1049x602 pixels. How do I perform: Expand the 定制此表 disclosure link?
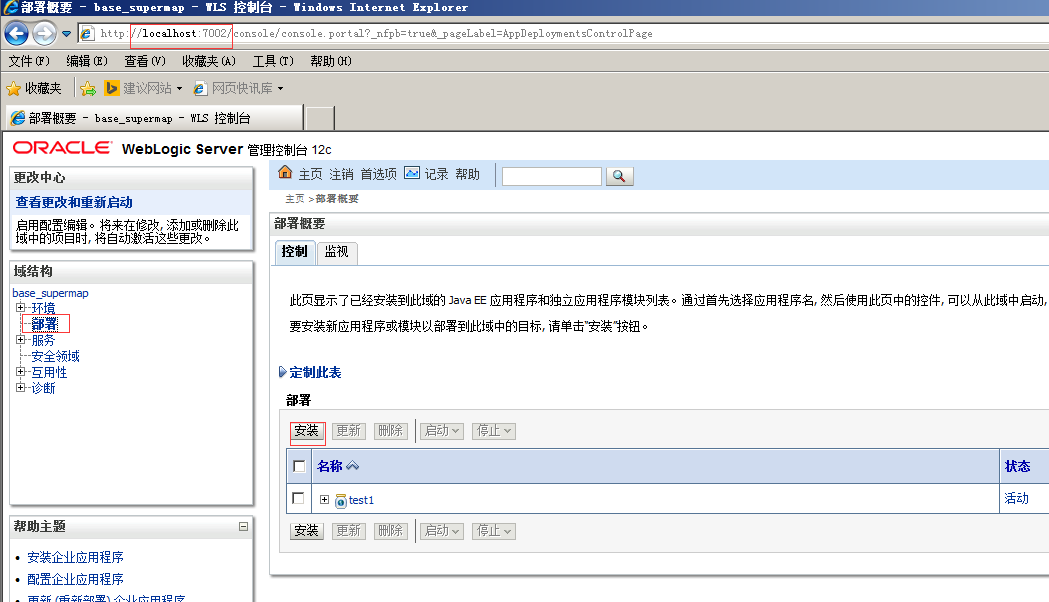310,373
